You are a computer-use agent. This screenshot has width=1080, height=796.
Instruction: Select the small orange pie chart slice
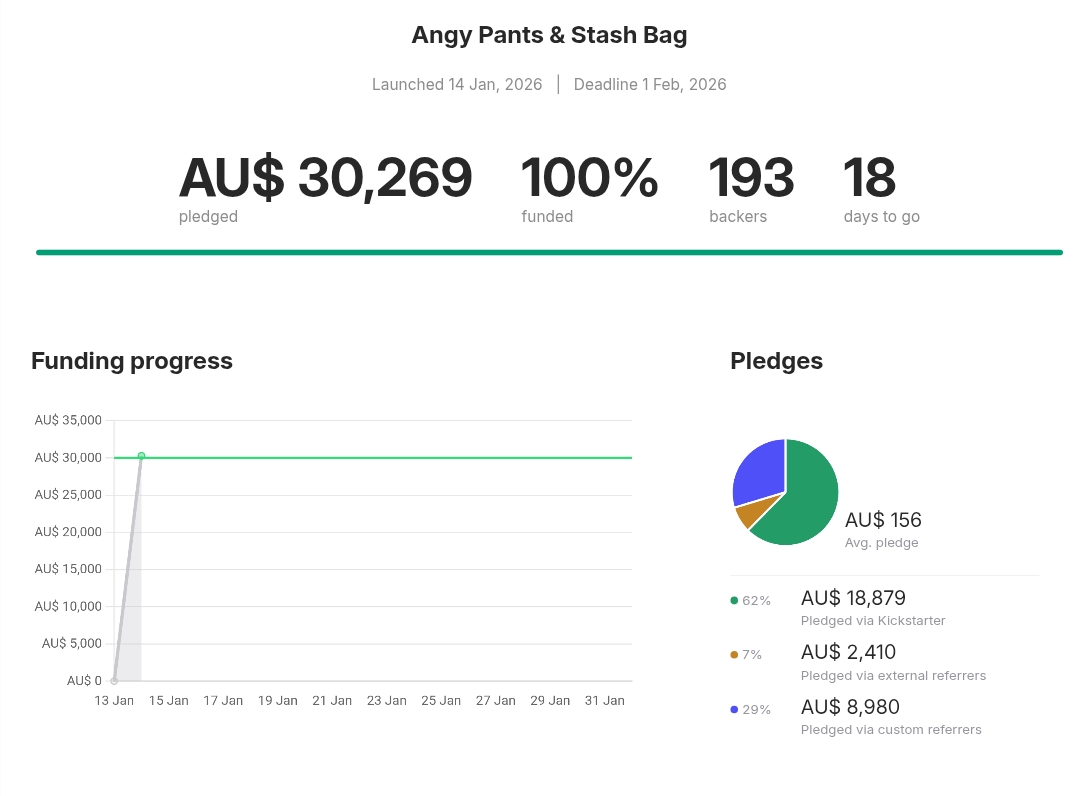[747, 514]
